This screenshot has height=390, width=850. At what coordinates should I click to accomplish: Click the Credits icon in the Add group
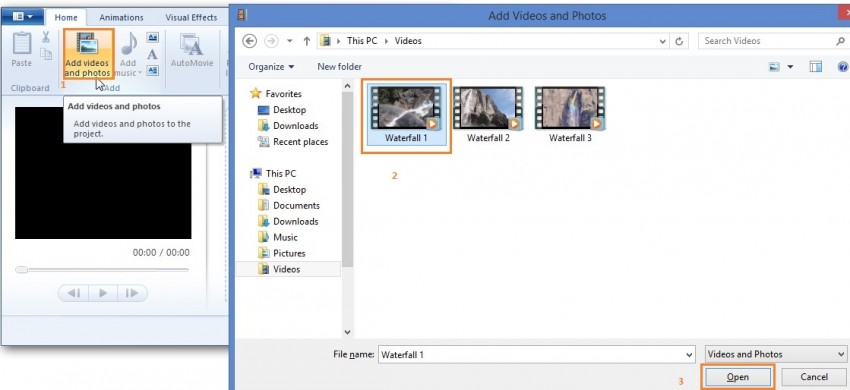point(153,70)
